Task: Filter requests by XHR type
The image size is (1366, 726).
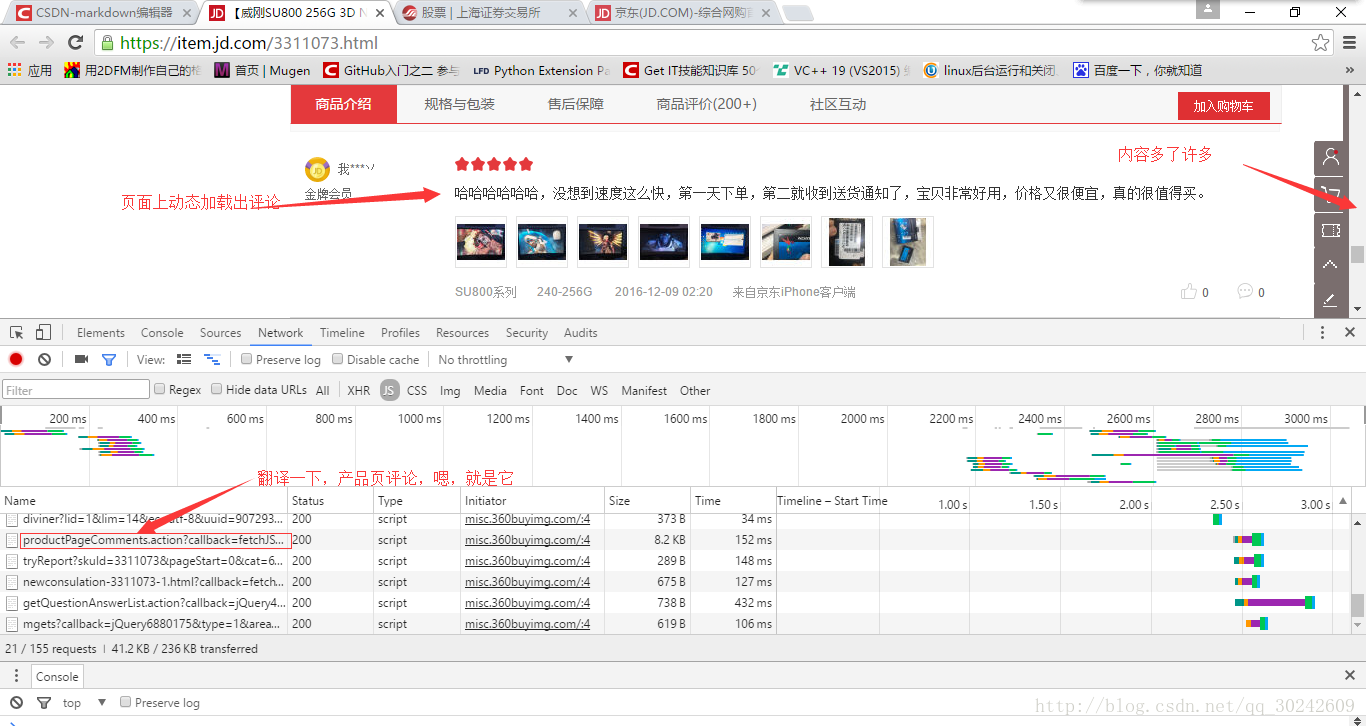Action: (x=358, y=390)
